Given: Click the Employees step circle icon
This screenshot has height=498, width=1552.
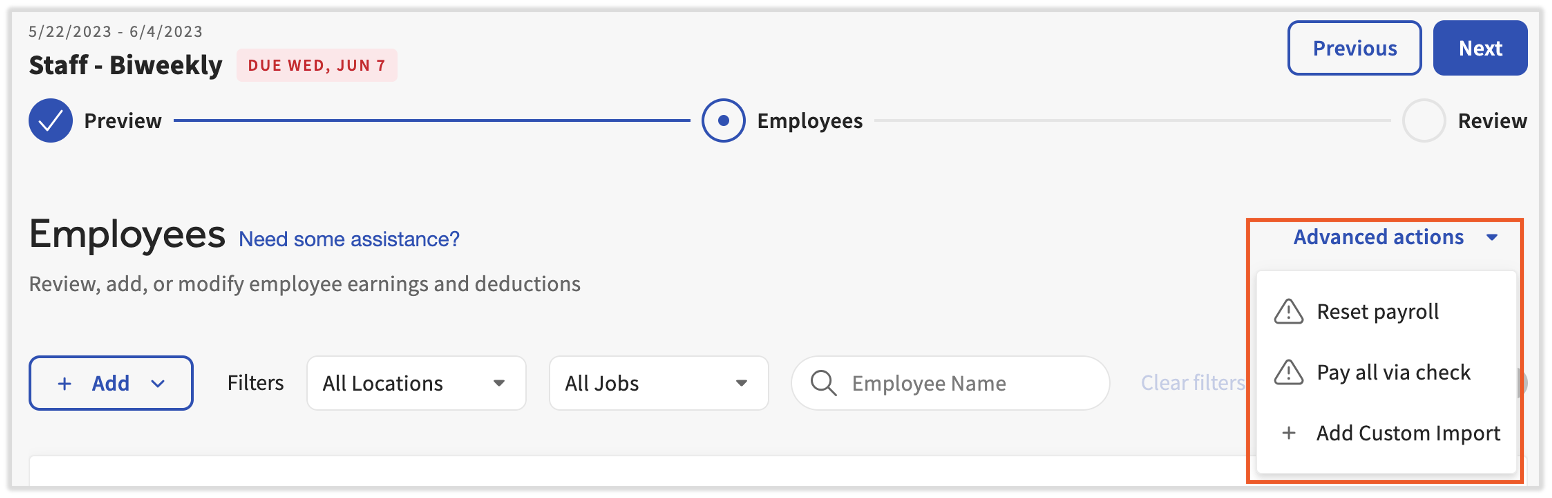Looking at the screenshot, I should tap(724, 121).
